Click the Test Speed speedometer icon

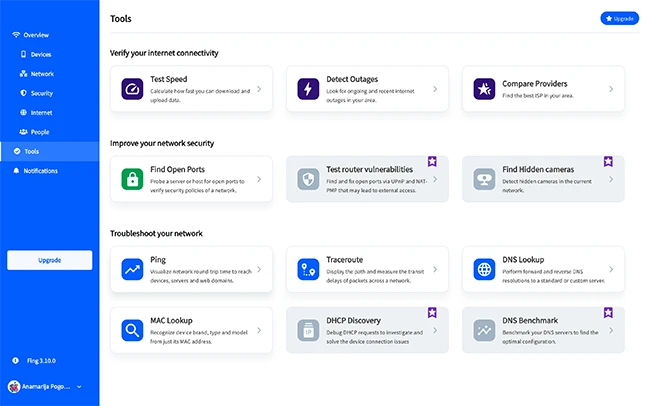(x=132, y=89)
